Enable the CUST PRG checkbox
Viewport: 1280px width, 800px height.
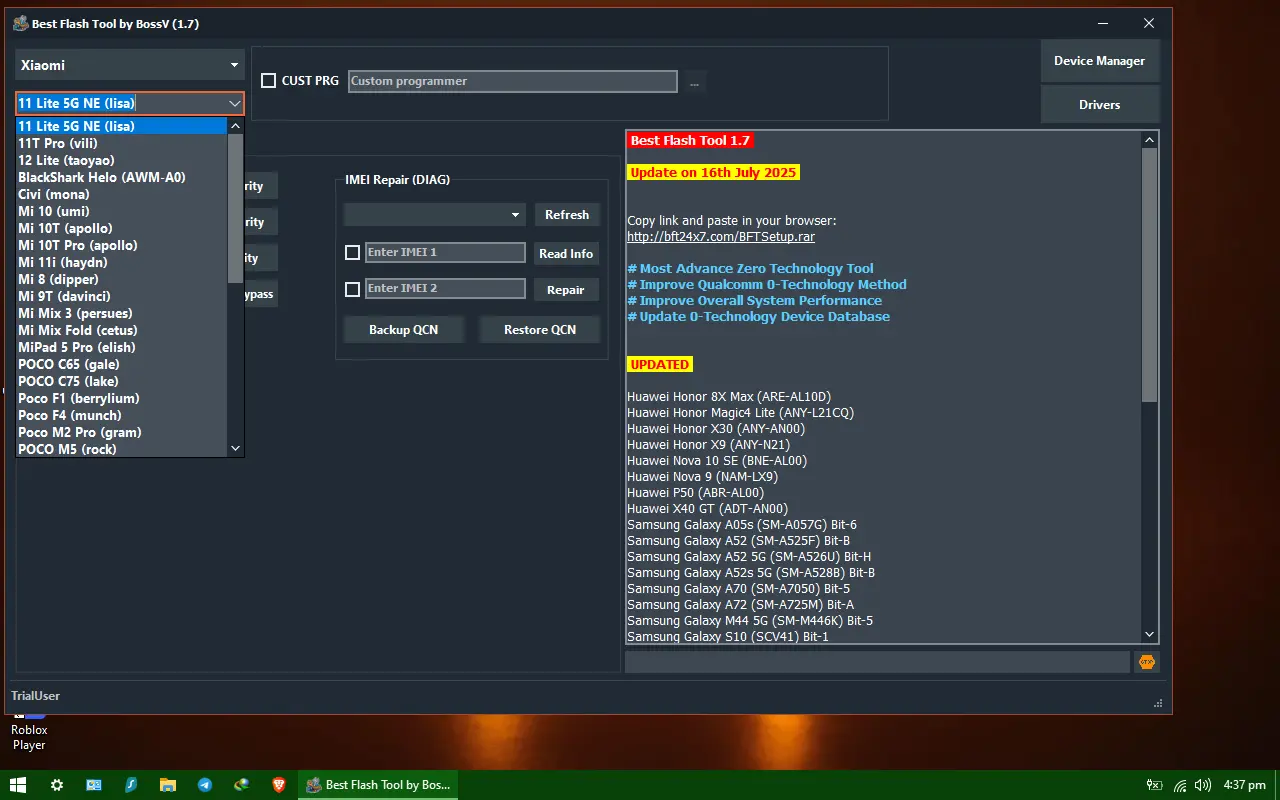268,81
